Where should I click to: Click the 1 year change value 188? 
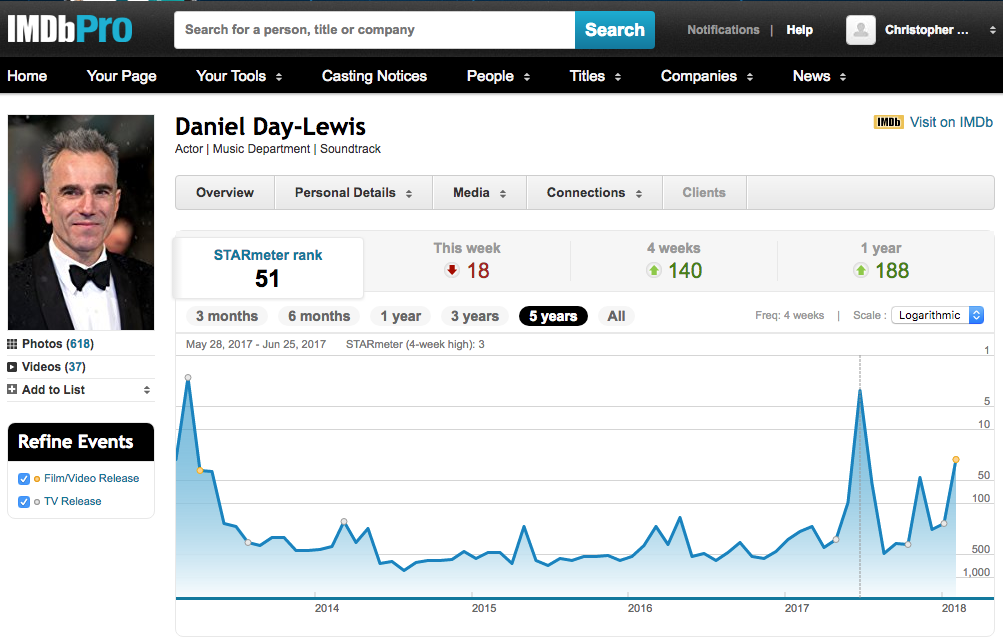(x=892, y=271)
